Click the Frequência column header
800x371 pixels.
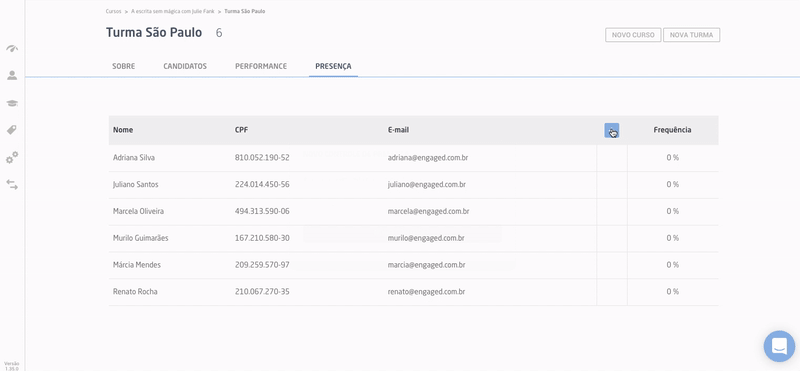click(672, 130)
